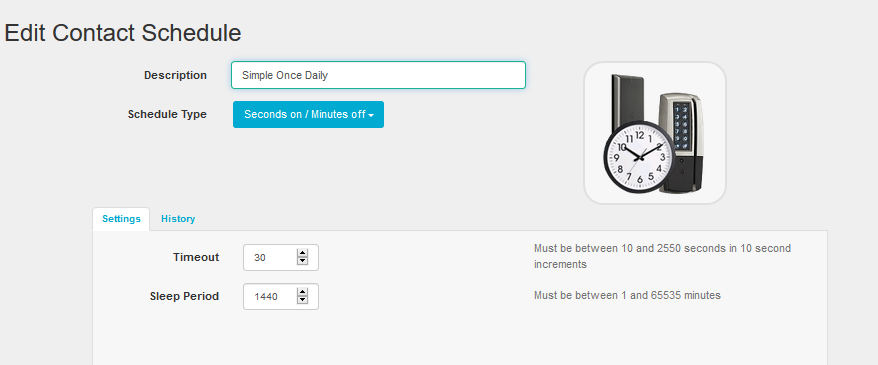Decrease Sleep Period with the down arrow

(302, 300)
